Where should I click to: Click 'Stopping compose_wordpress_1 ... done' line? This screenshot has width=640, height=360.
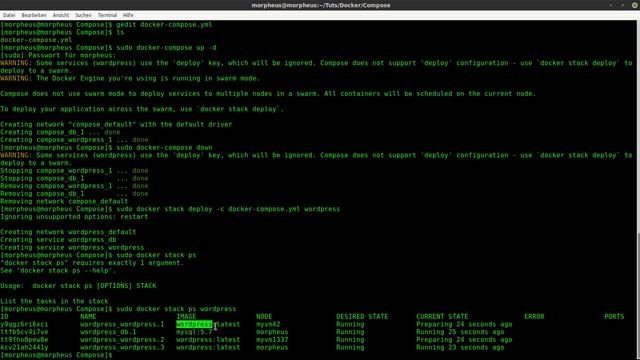[x=74, y=171]
